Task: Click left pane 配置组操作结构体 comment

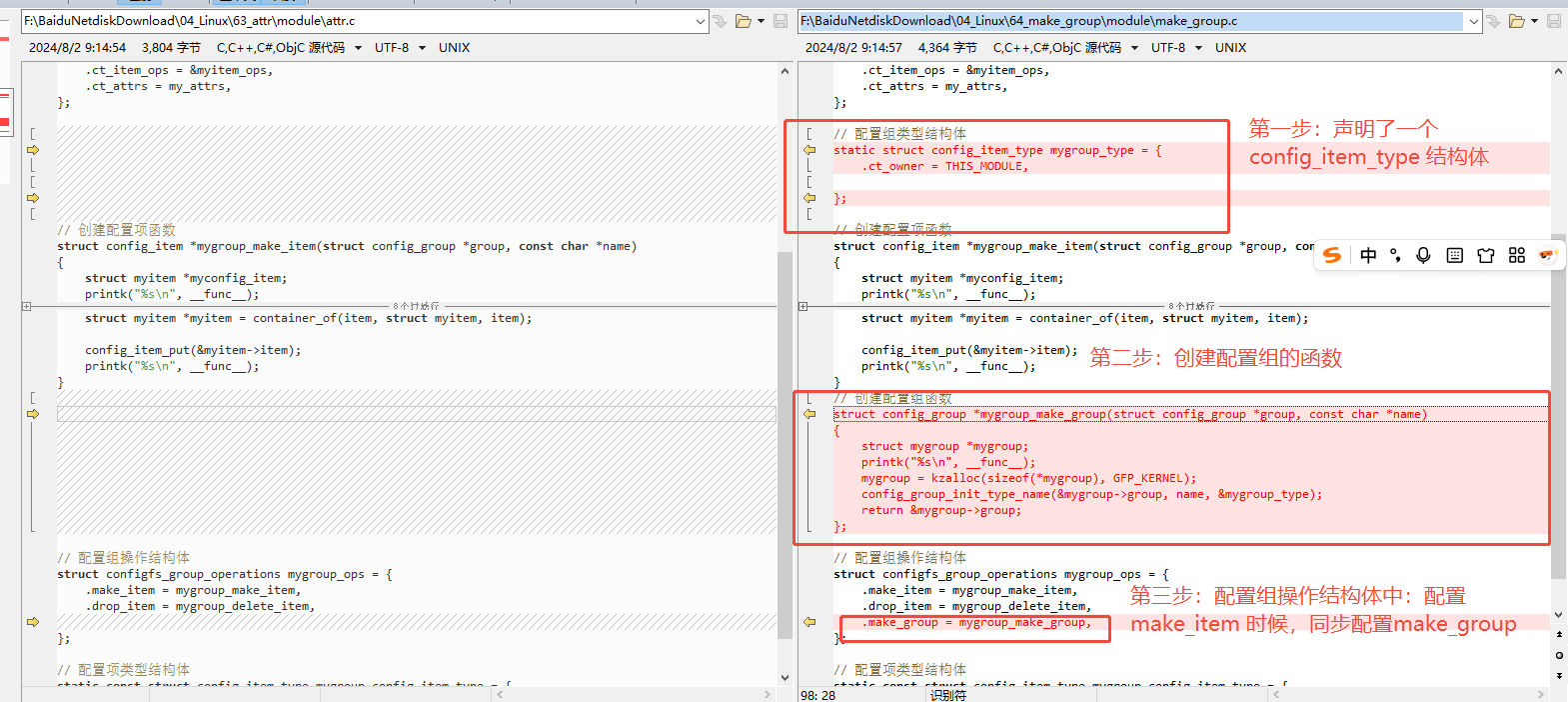Action: (x=123, y=558)
